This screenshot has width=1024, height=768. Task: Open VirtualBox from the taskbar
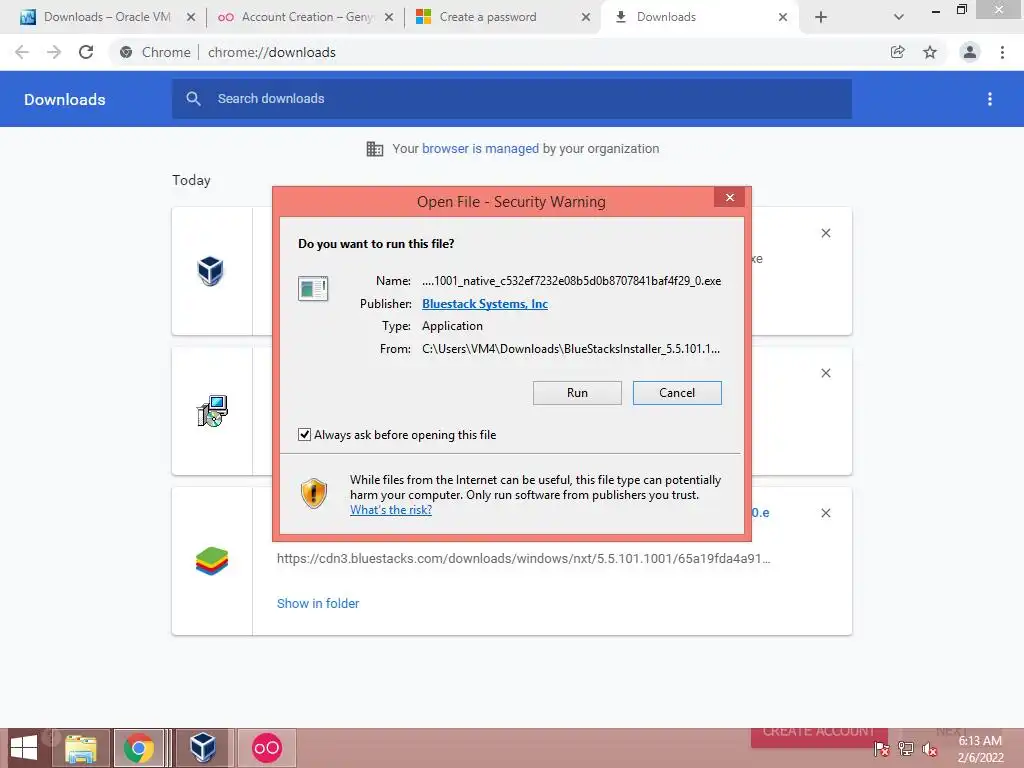[x=203, y=748]
